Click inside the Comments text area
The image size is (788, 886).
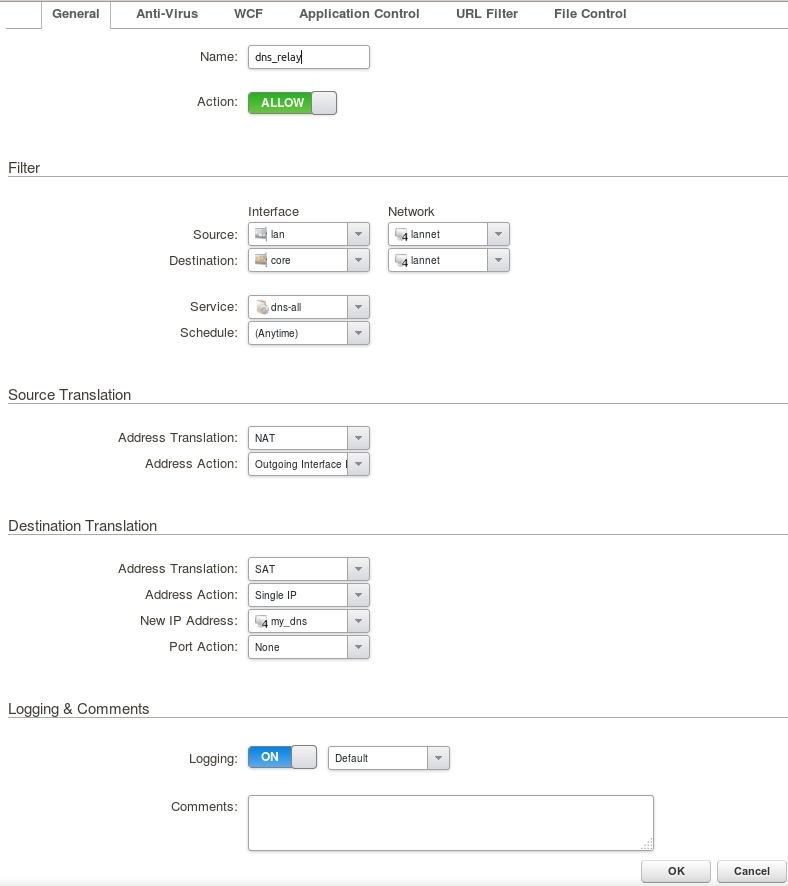(450, 822)
